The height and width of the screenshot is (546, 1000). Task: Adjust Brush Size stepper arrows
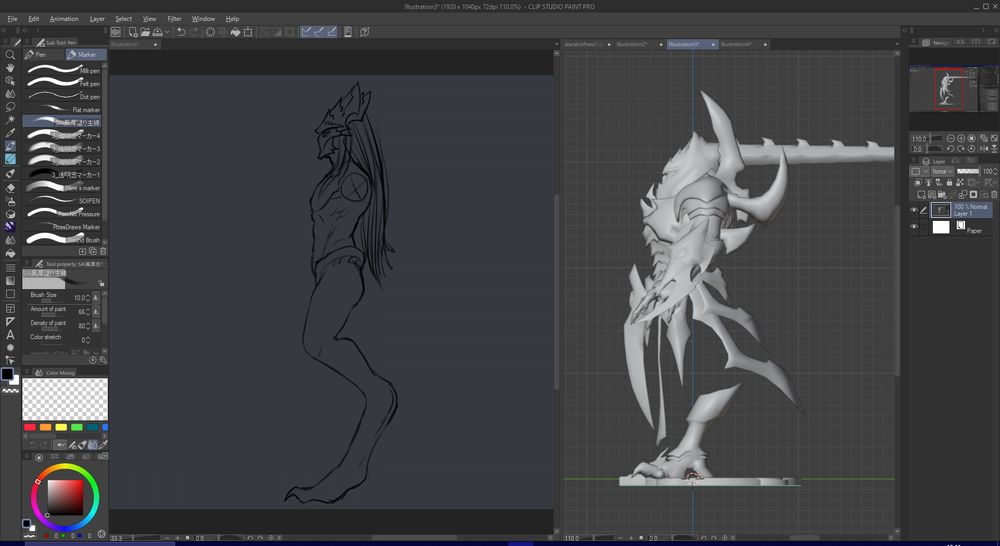88,298
